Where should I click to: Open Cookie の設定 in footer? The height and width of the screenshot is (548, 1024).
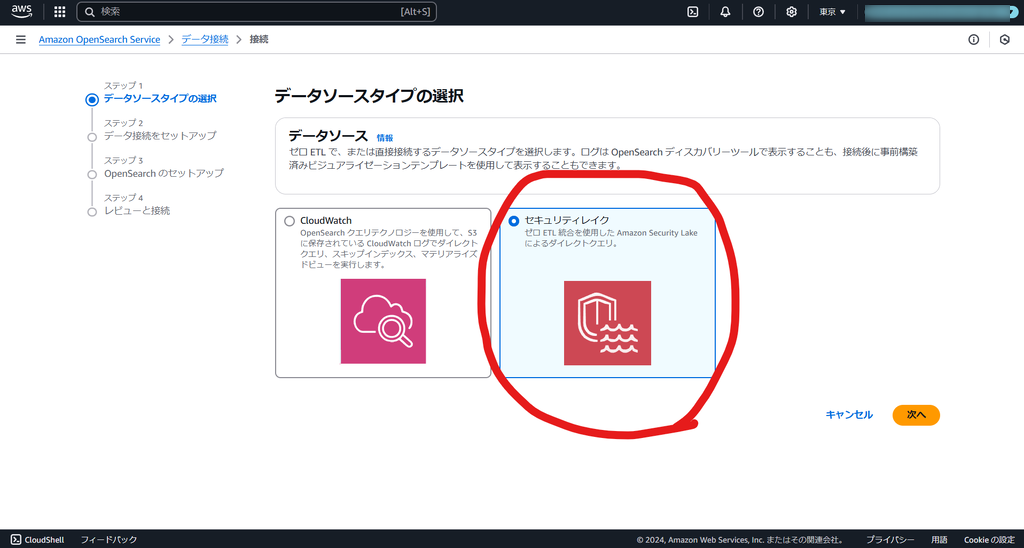[x=989, y=540]
